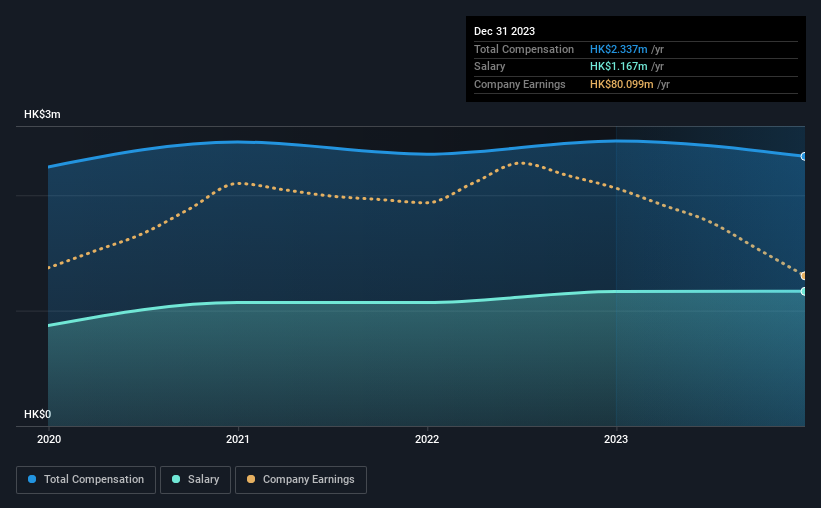
Task: Click the blue Total Compensation legend dot
Action: [32, 479]
